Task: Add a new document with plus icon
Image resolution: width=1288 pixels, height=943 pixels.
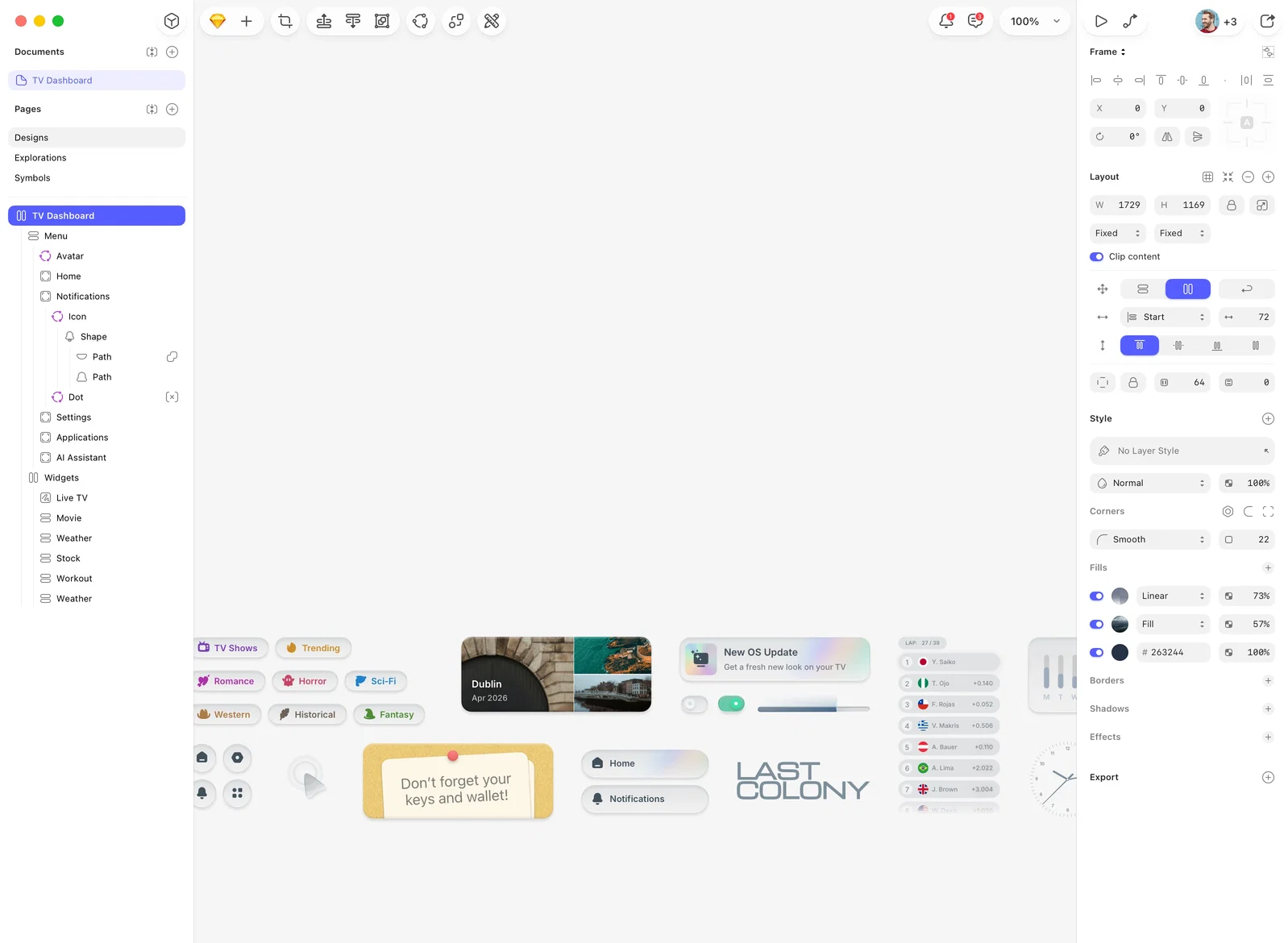Action: click(172, 52)
